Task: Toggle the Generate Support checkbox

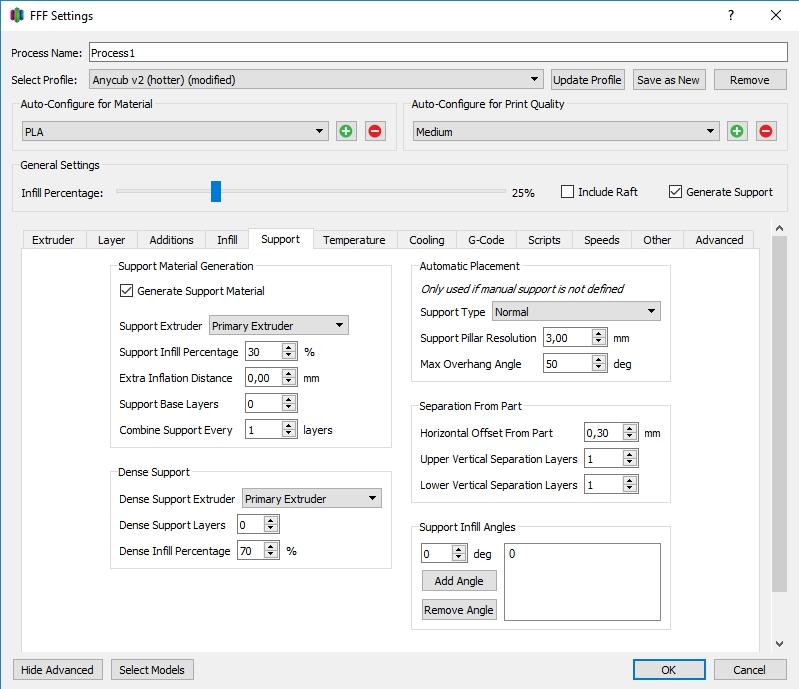Action: point(676,192)
